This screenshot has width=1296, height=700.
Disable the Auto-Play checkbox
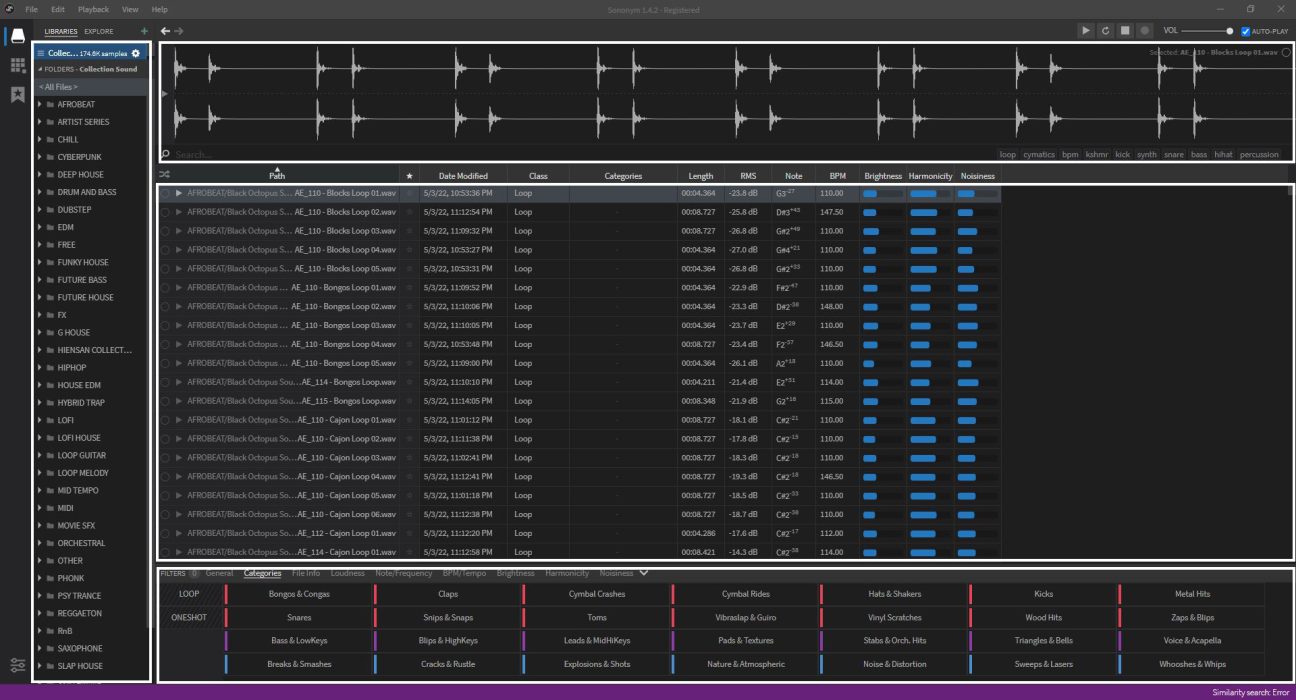click(1245, 31)
